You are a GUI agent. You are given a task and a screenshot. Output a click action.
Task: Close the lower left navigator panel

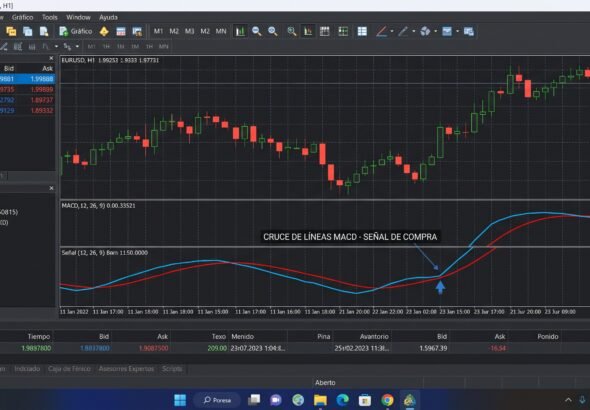pyautogui.click(x=52, y=188)
